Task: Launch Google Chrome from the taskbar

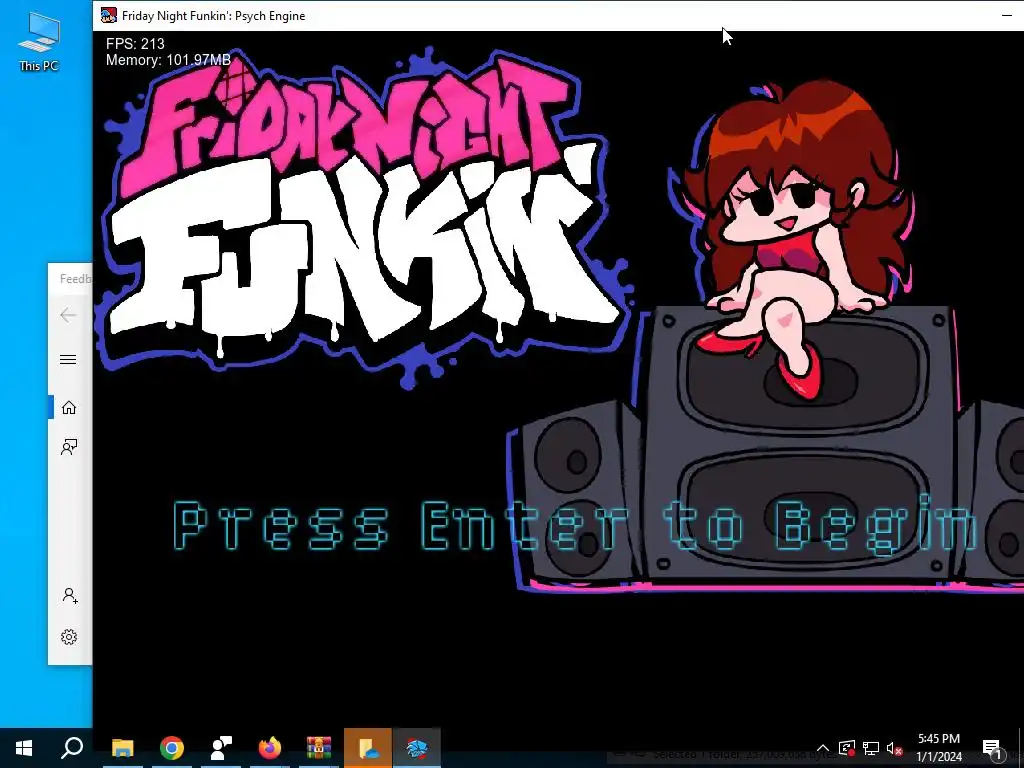Action: (172, 748)
